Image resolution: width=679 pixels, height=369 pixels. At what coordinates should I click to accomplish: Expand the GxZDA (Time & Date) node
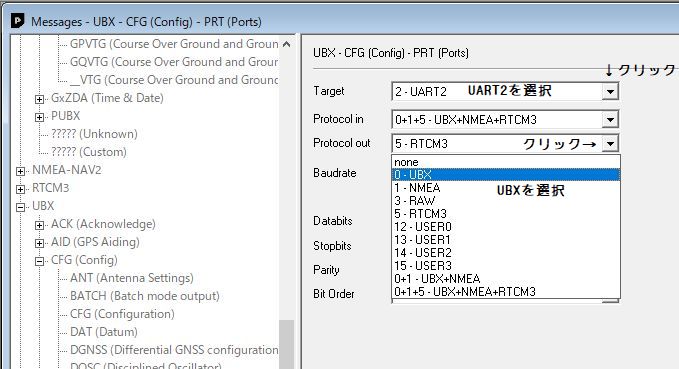pyautogui.click(x=39, y=100)
